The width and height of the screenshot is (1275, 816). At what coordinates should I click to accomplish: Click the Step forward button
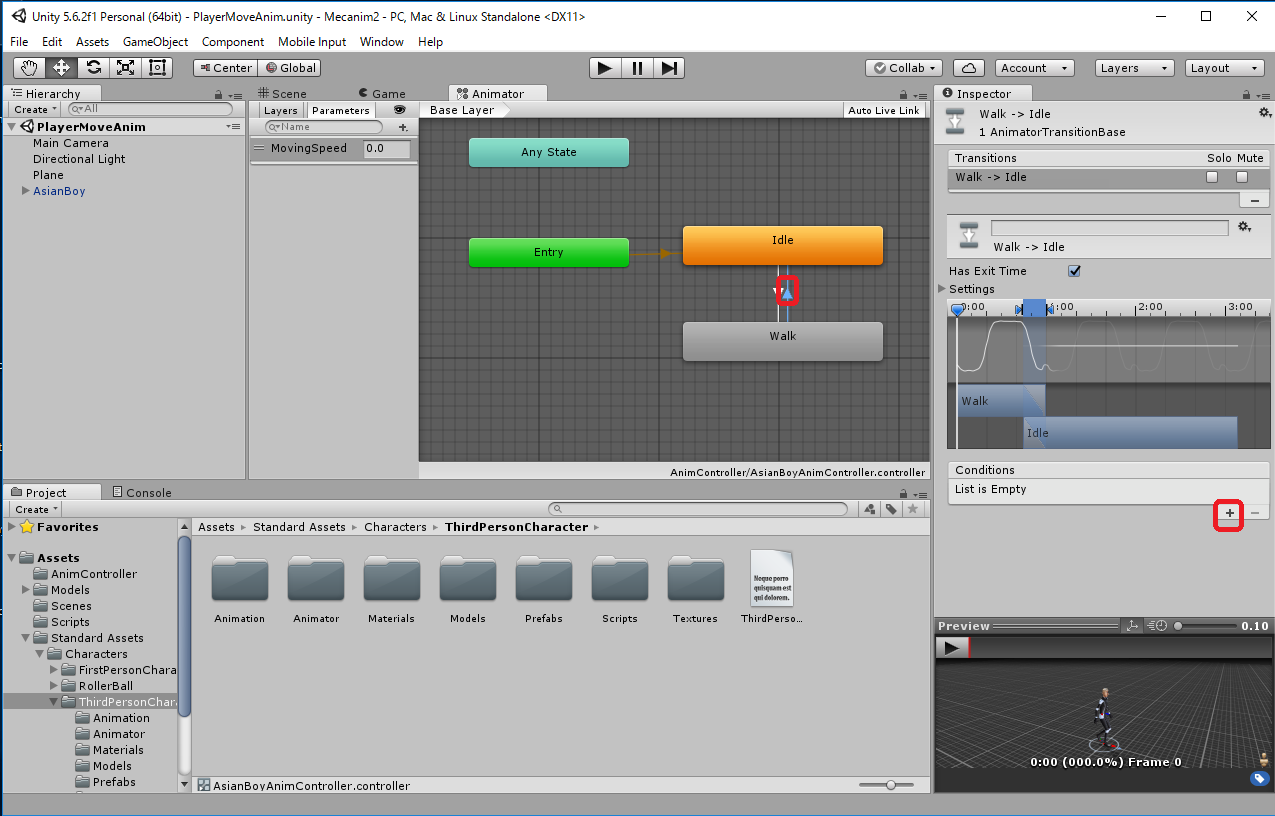669,68
